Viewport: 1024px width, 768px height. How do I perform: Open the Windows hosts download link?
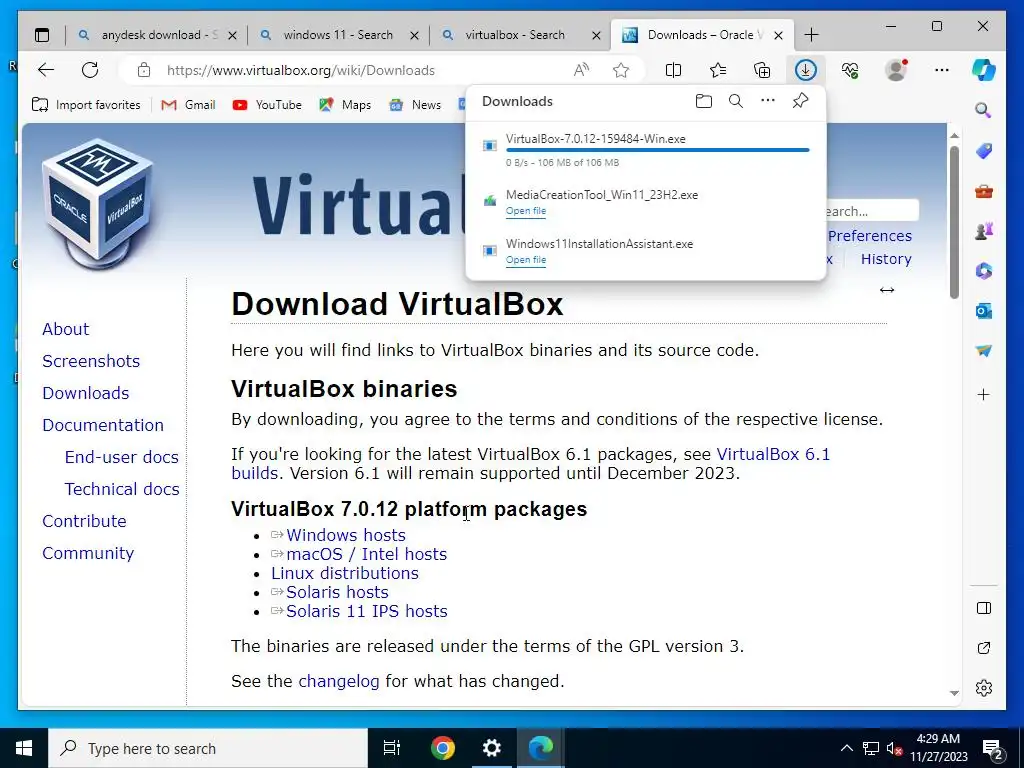(x=345, y=535)
